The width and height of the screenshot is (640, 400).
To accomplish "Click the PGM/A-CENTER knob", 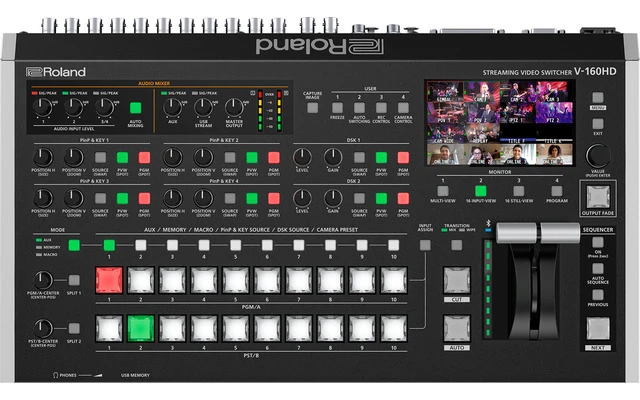I will pos(43,280).
